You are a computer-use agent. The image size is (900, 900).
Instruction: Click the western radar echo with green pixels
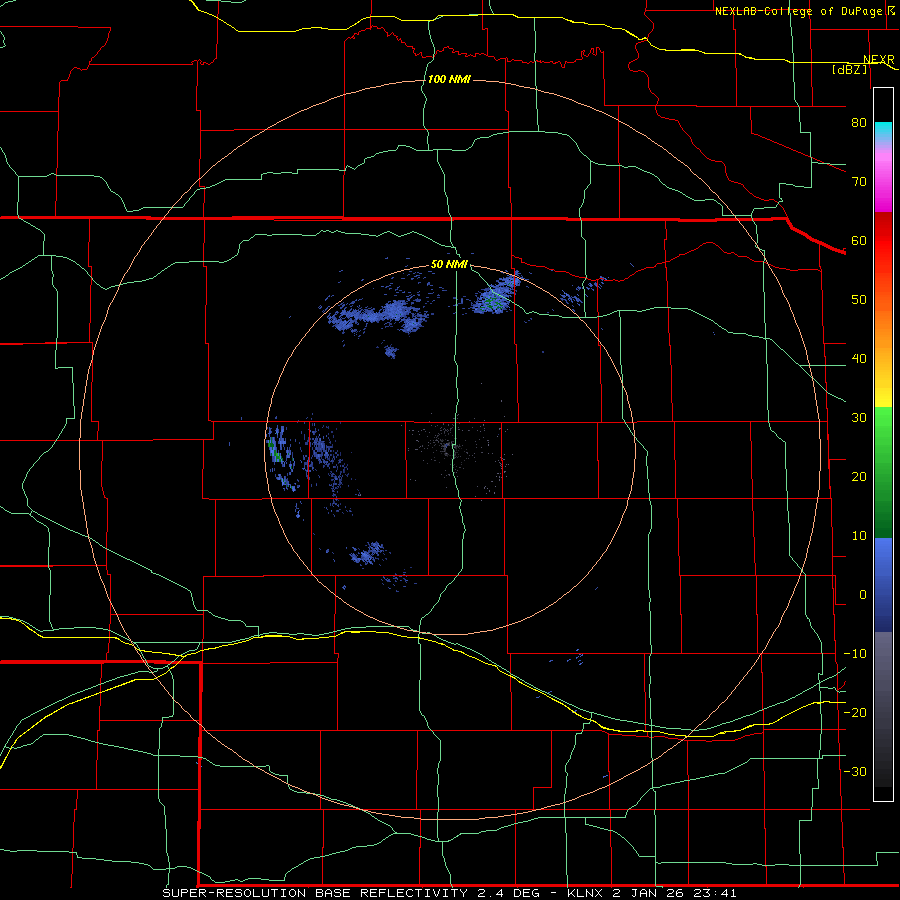(281, 456)
